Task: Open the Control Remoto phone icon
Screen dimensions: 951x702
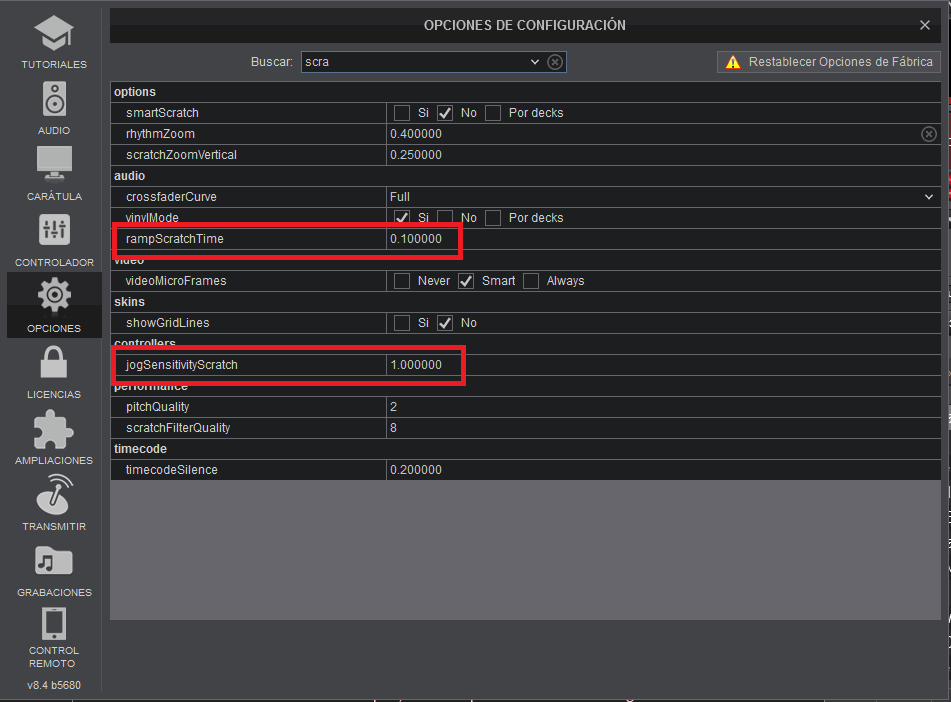Action: click(54, 624)
